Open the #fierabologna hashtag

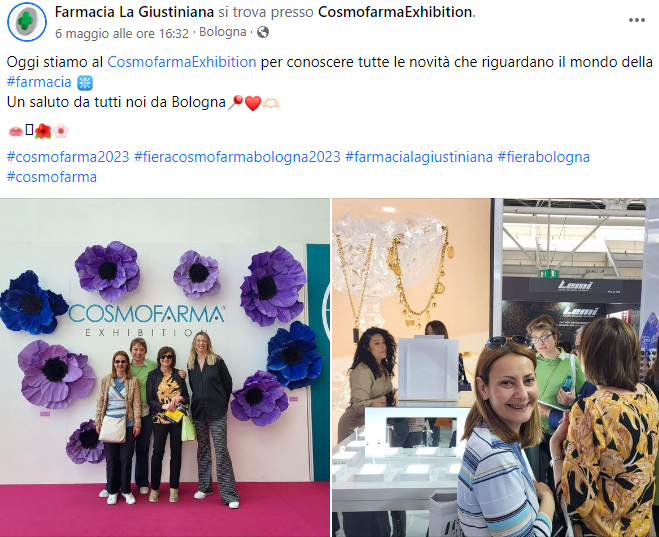tap(543, 157)
